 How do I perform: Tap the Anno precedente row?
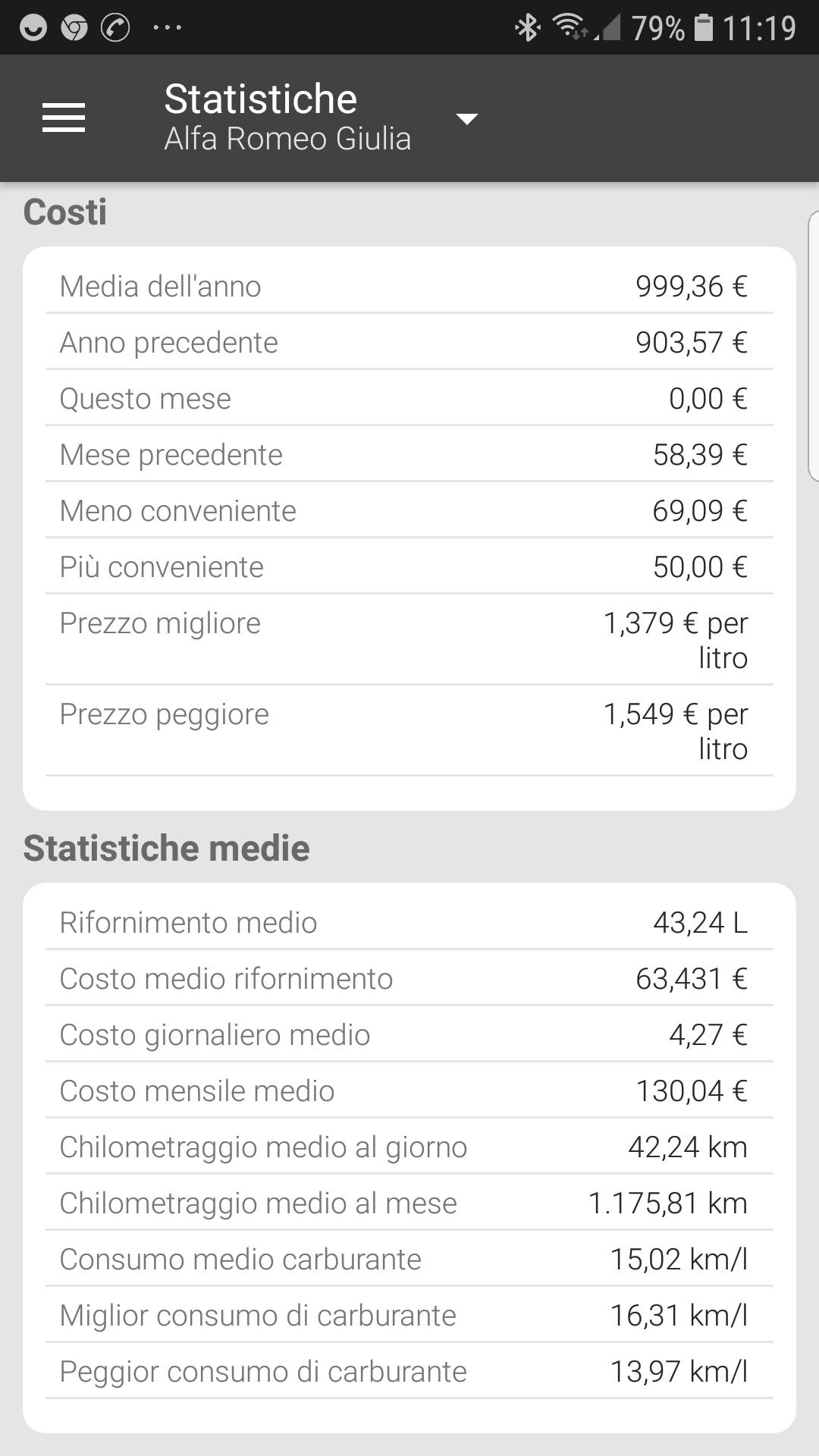[409, 342]
